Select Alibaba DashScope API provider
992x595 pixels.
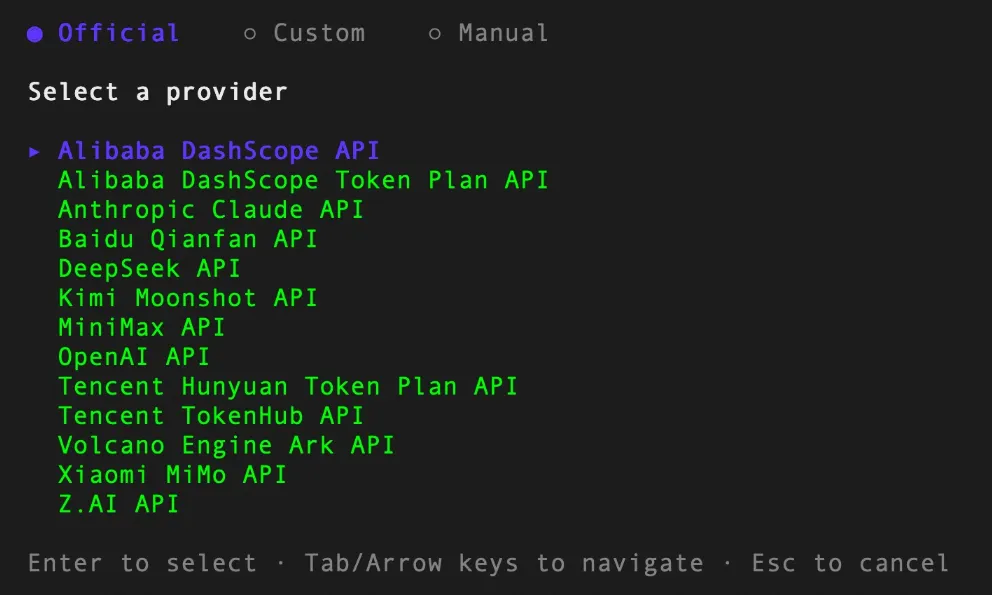click(218, 151)
